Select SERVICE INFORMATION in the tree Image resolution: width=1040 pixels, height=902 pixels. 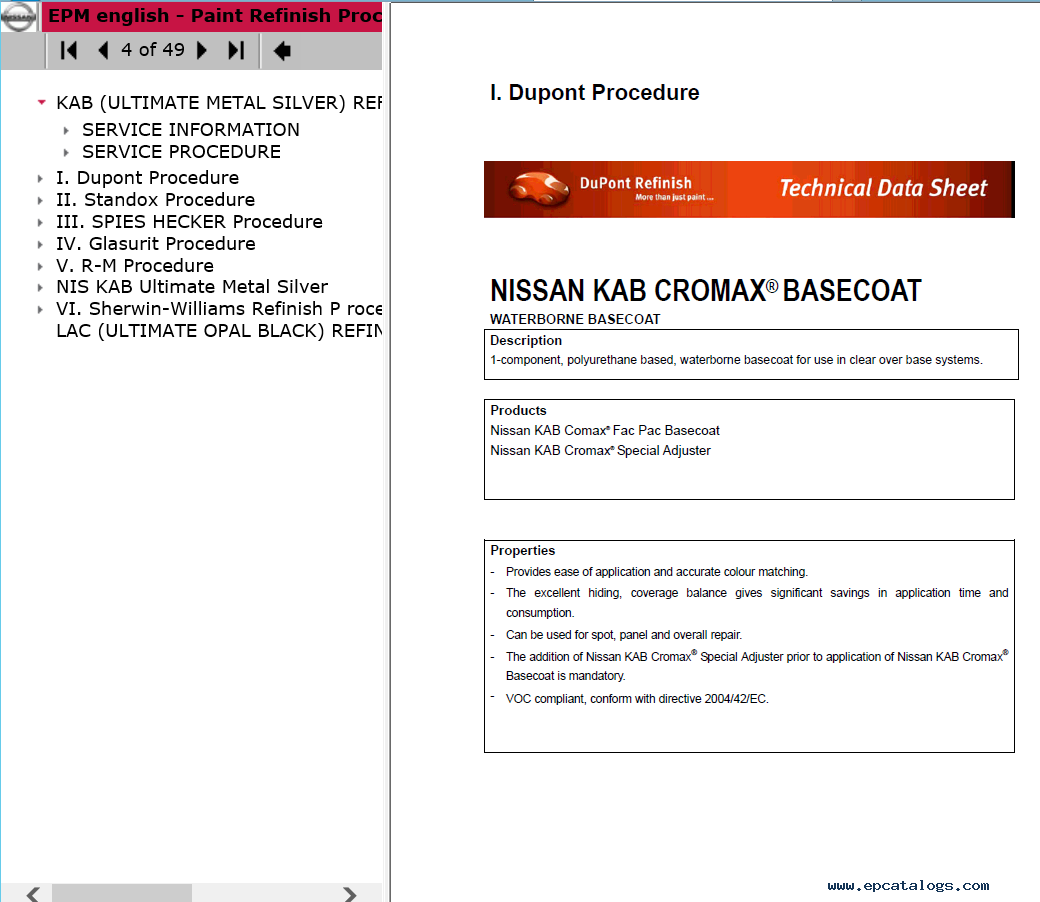(191, 130)
